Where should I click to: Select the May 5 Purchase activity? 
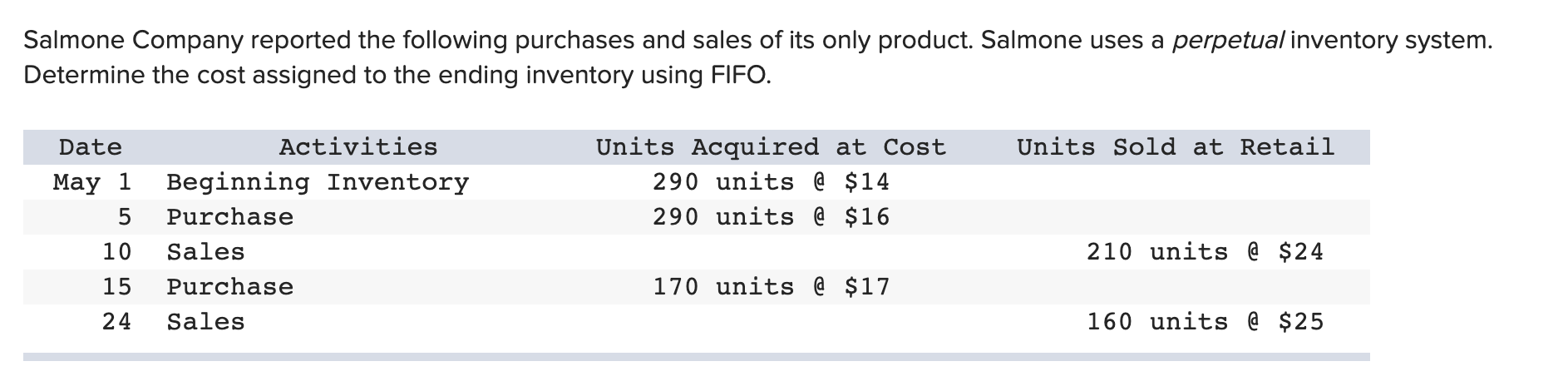230,217
